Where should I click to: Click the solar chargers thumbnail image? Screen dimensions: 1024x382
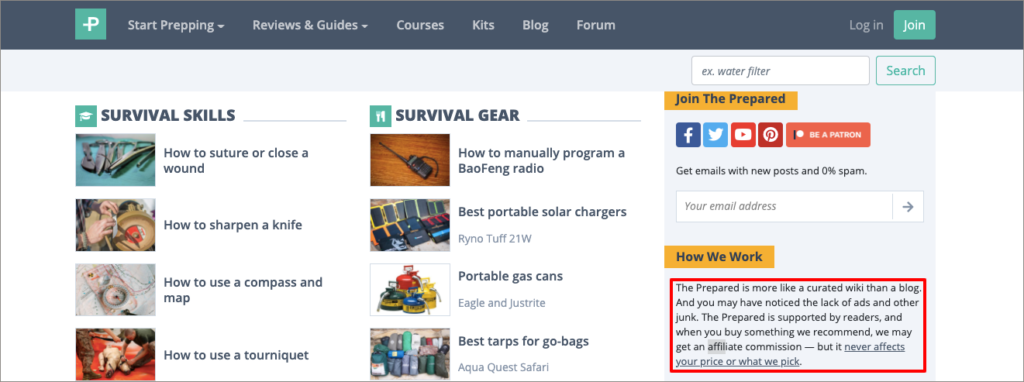pos(409,225)
